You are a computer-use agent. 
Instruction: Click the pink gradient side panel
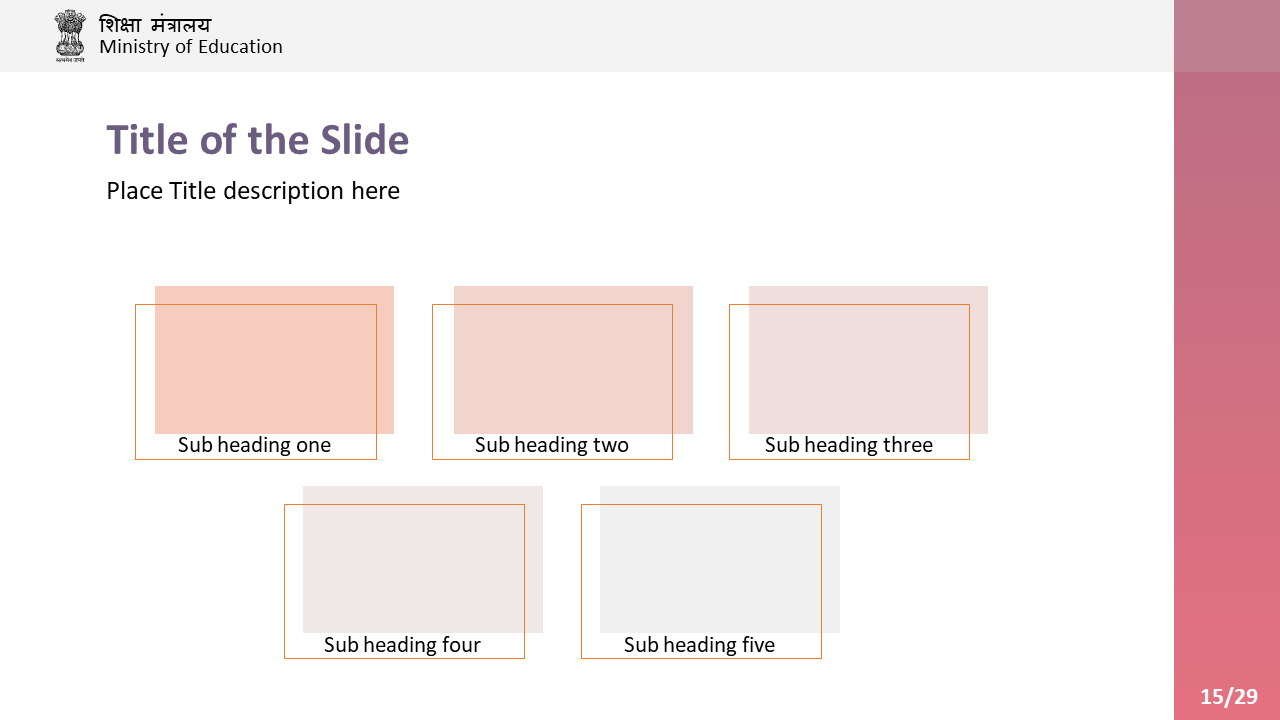1227,396
